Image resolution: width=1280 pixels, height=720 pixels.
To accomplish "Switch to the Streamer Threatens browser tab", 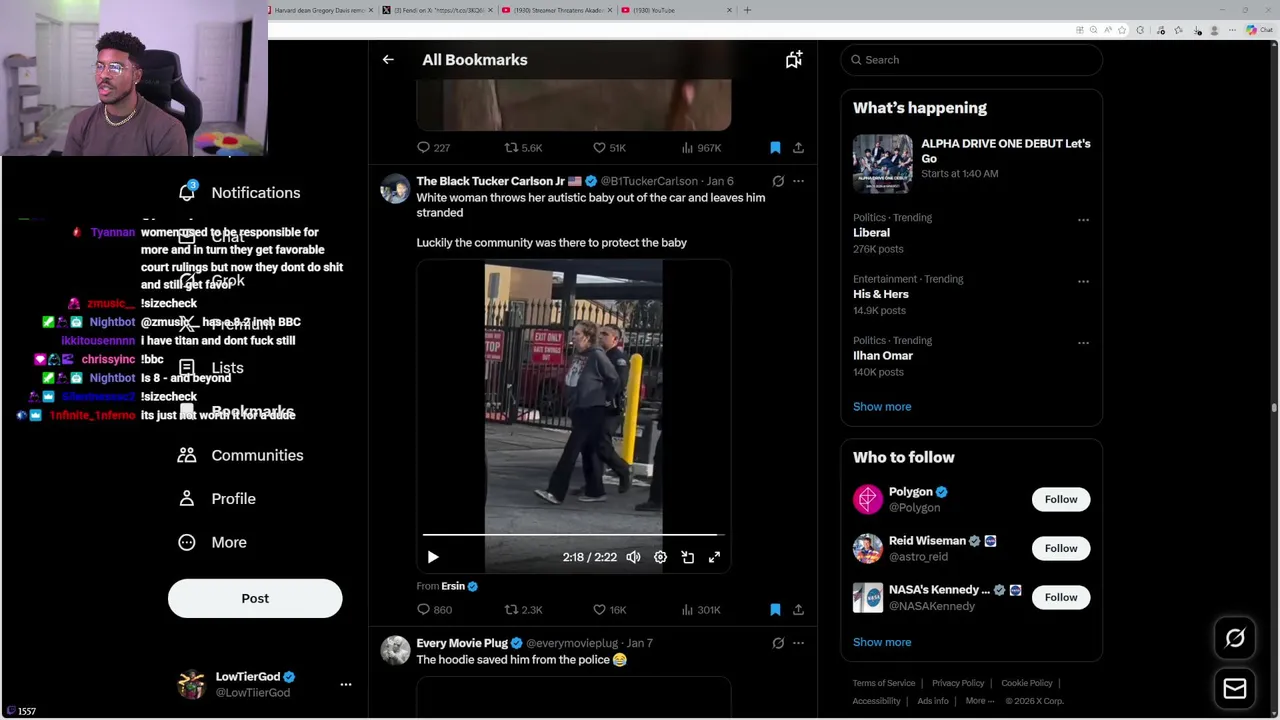I will point(555,10).
